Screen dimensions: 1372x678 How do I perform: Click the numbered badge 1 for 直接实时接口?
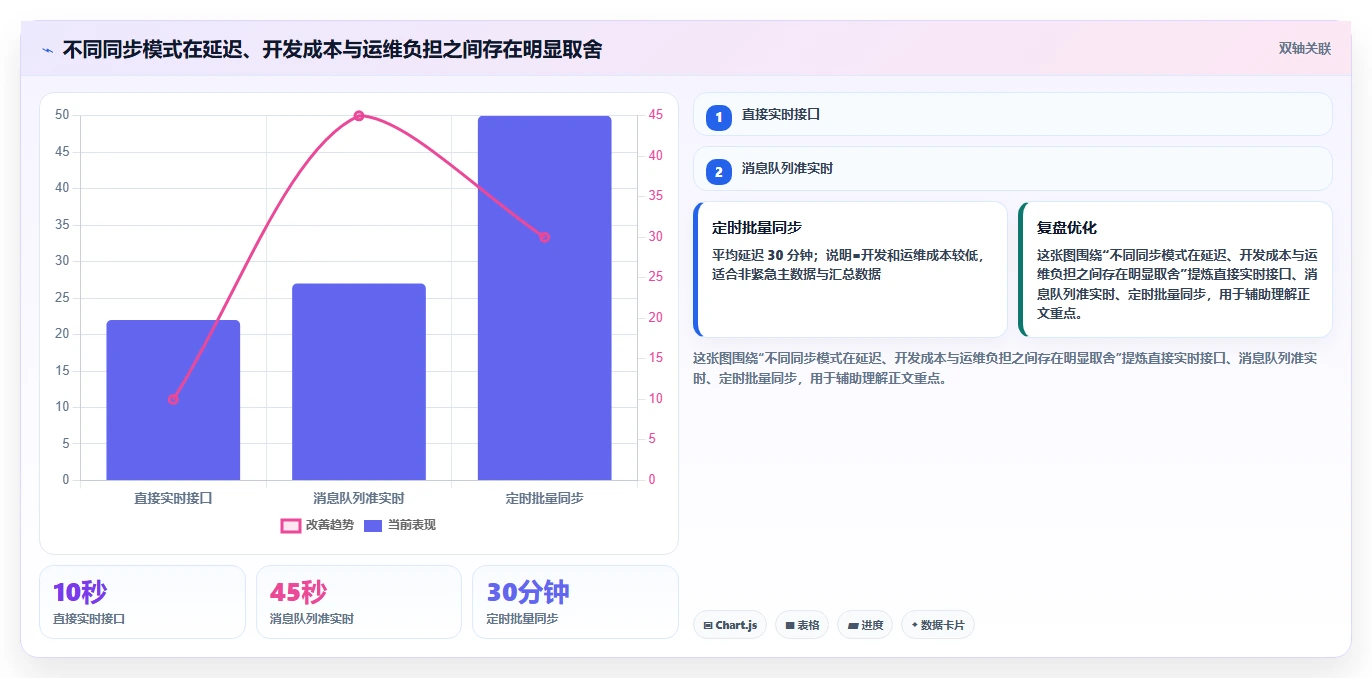(718, 116)
